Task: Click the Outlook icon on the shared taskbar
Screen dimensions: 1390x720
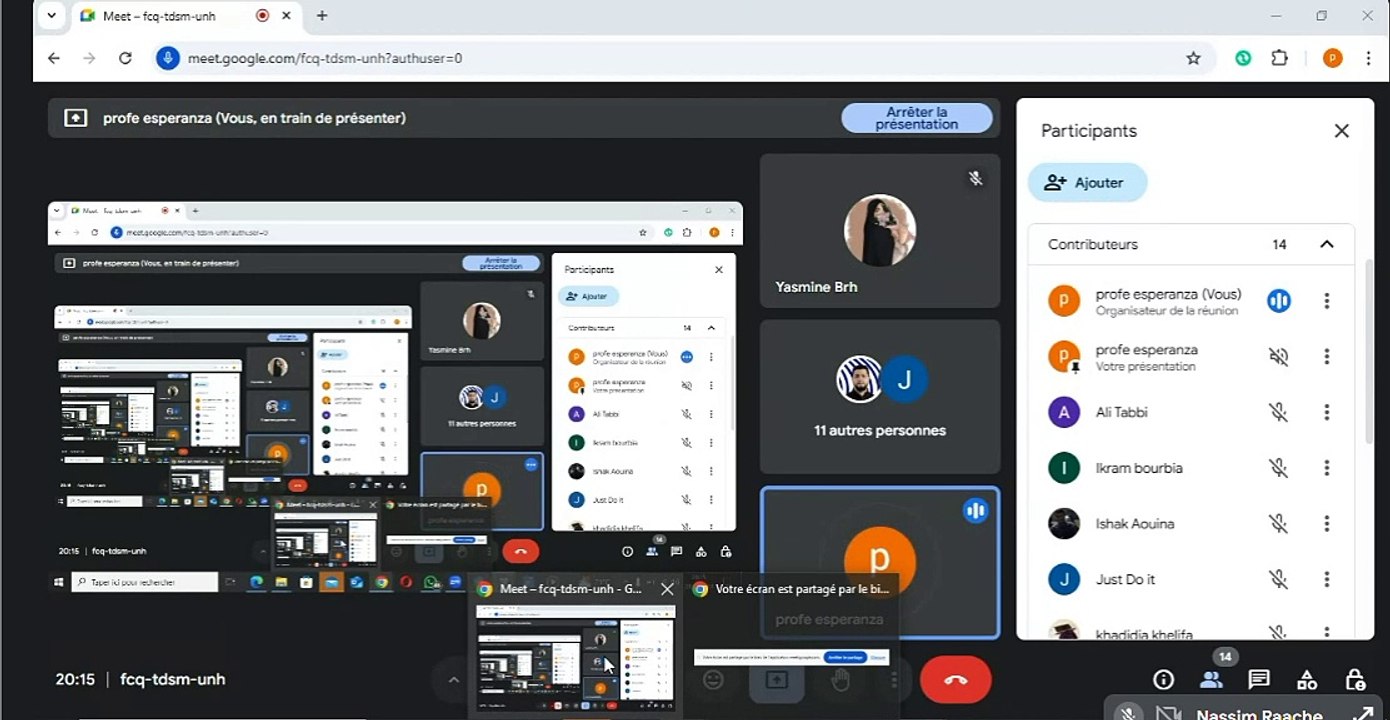Action: click(356, 581)
